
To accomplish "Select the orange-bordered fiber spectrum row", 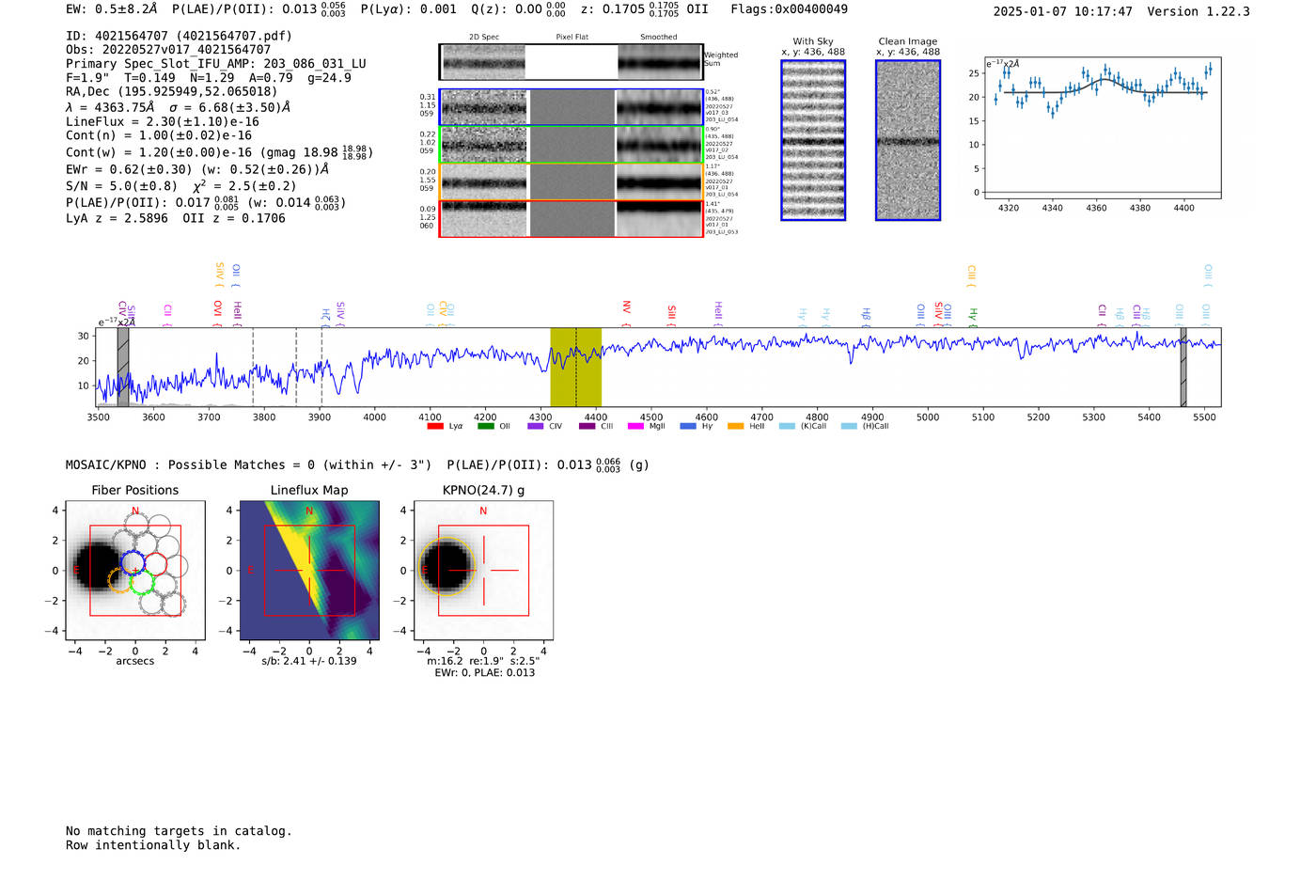I will [572, 181].
